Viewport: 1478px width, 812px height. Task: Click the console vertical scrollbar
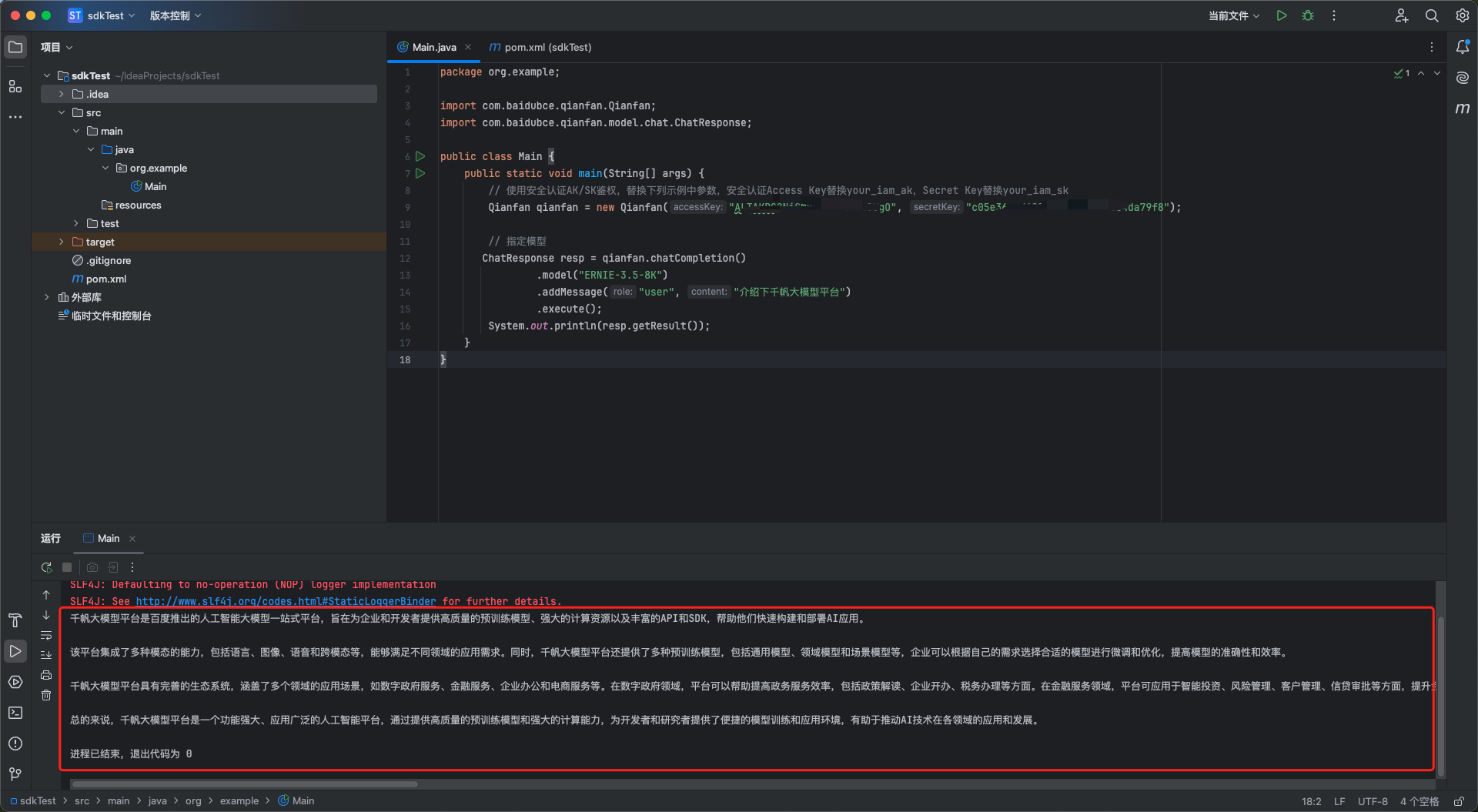(x=1441, y=697)
